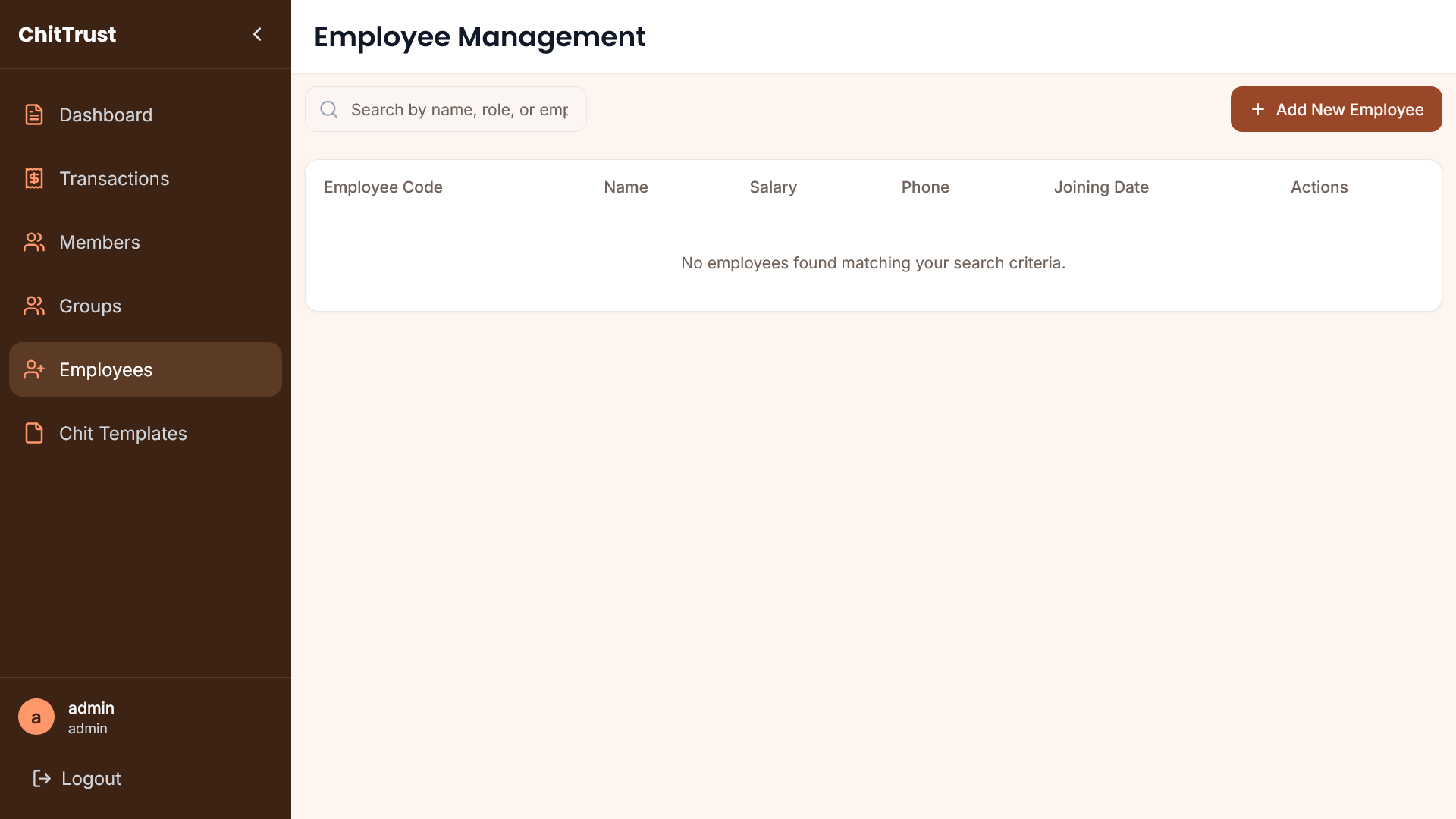1456x819 pixels.
Task: Click the Phone column header
Action: pos(925,187)
